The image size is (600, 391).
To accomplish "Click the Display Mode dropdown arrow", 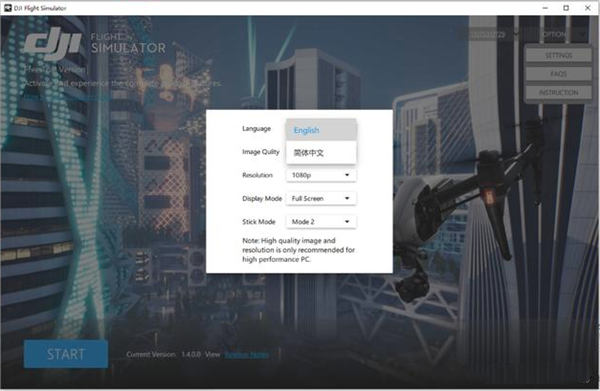I will pyautogui.click(x=347, y=198).
